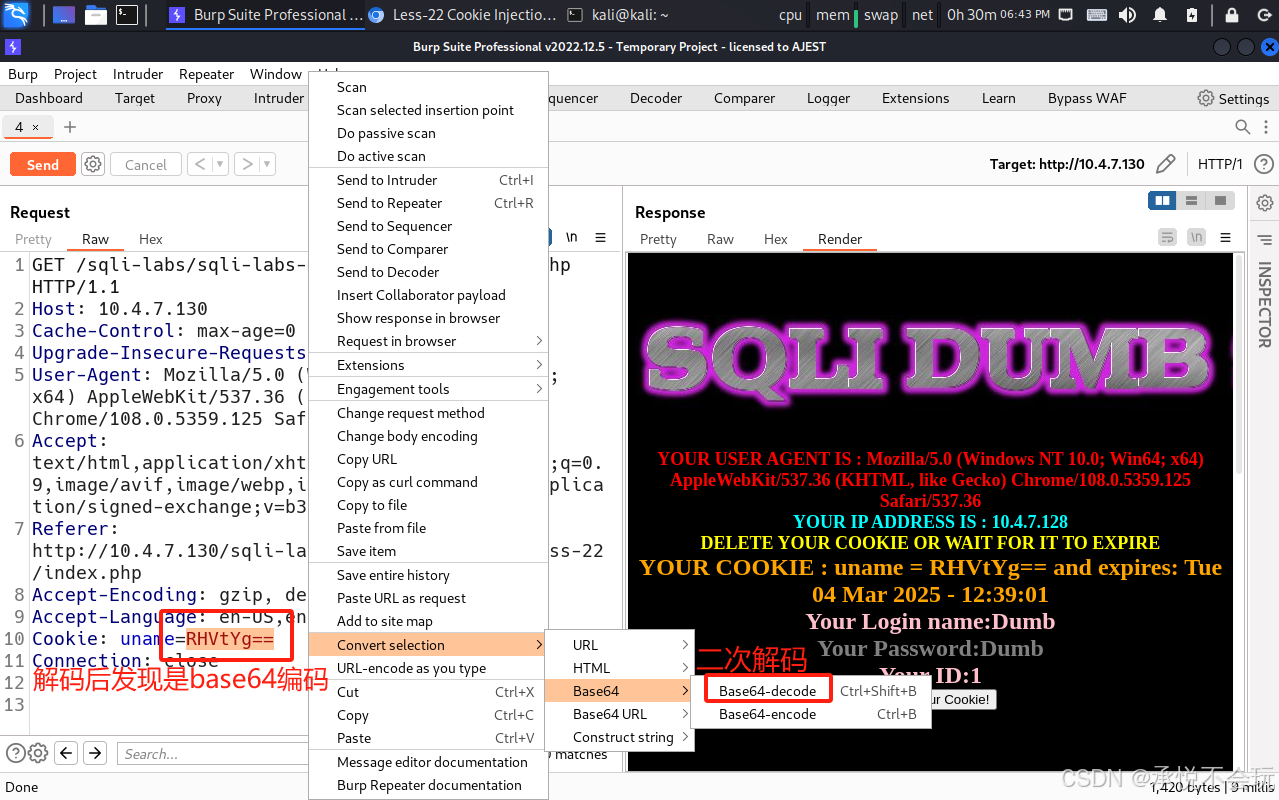Switch to combined single-pane layout view
1279x800 pixels.
pos(1220,201)
